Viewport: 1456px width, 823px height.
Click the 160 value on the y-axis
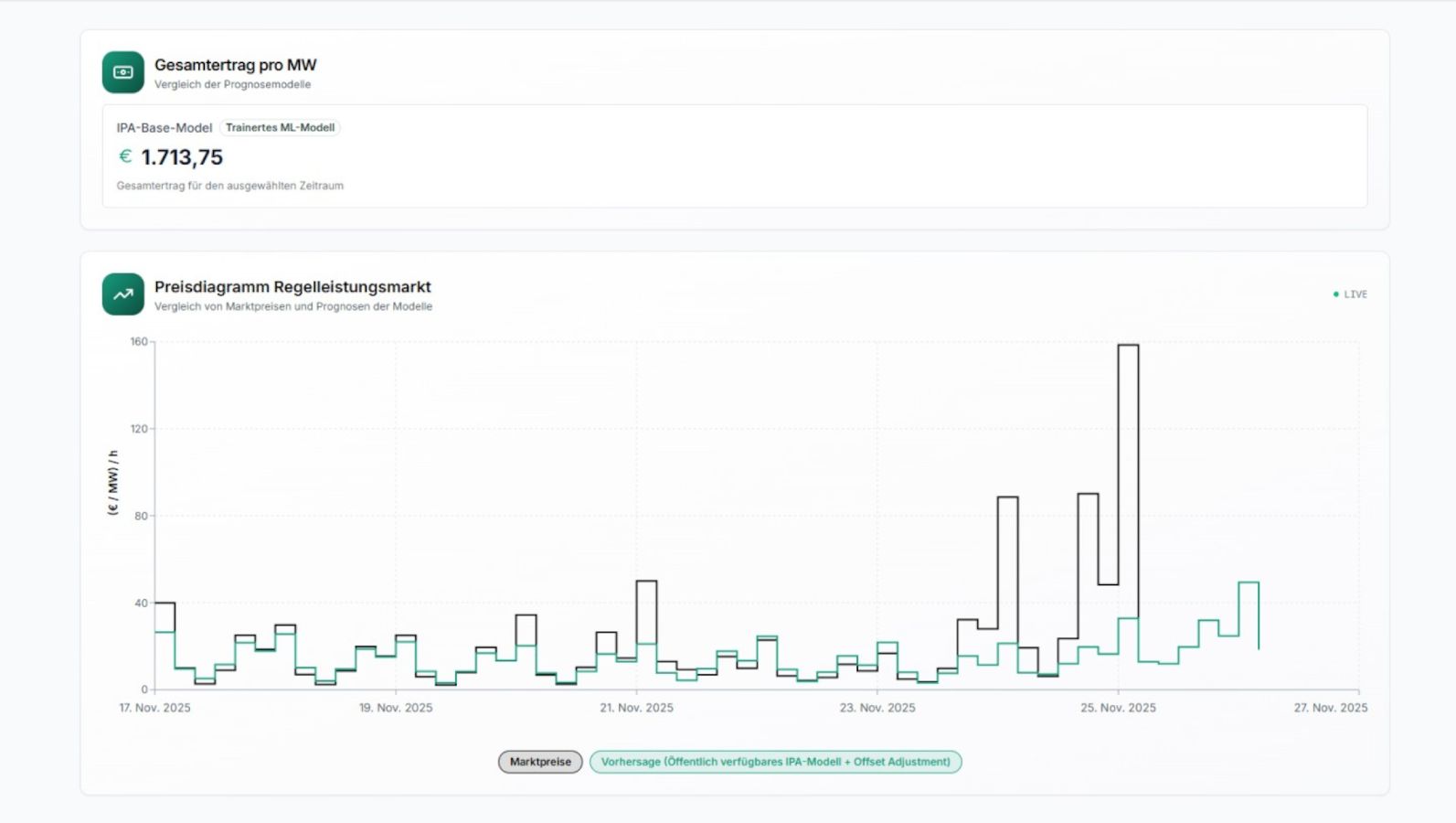[138, 342]
